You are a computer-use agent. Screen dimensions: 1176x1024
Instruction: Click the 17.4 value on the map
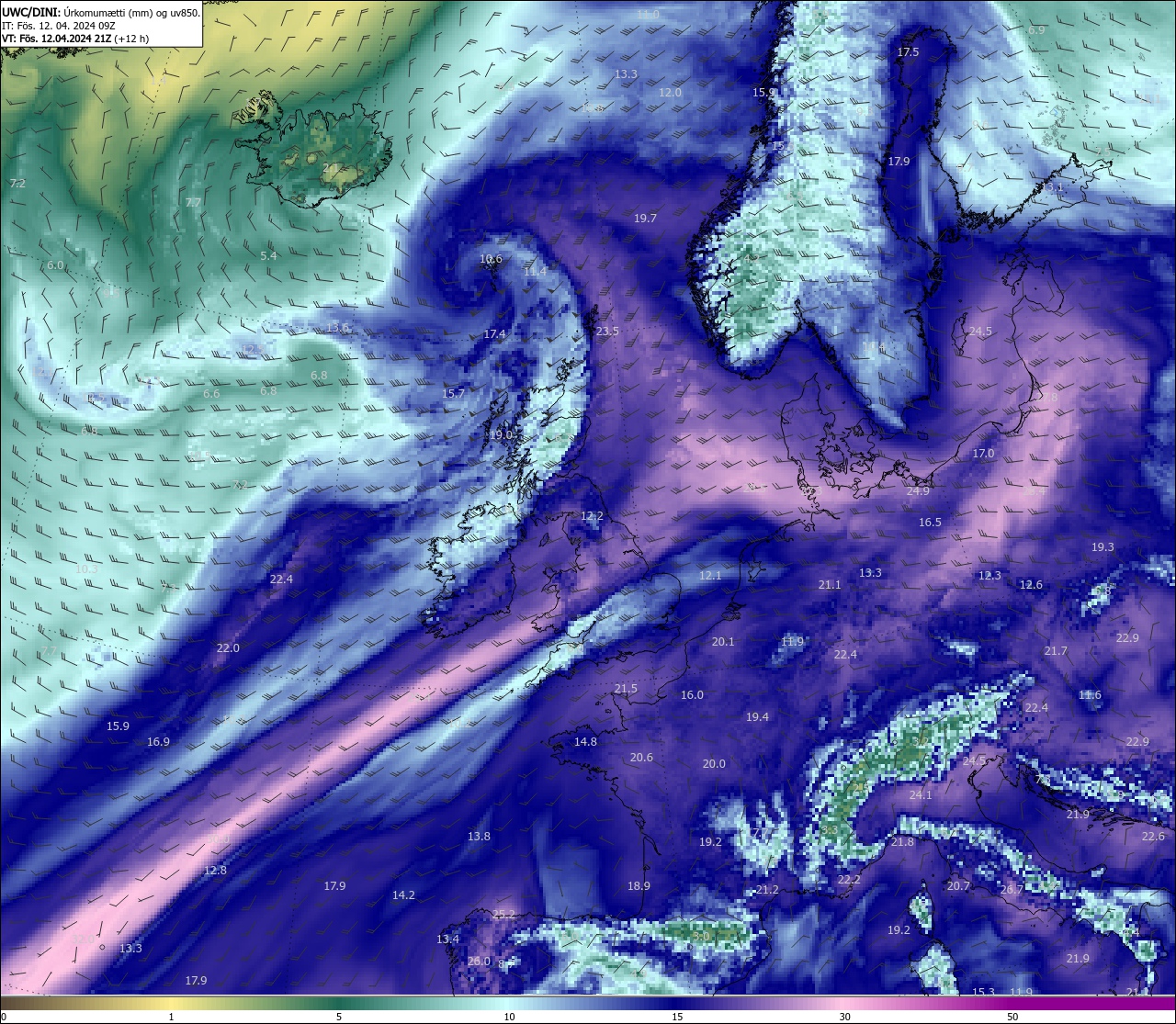point(495,334)
